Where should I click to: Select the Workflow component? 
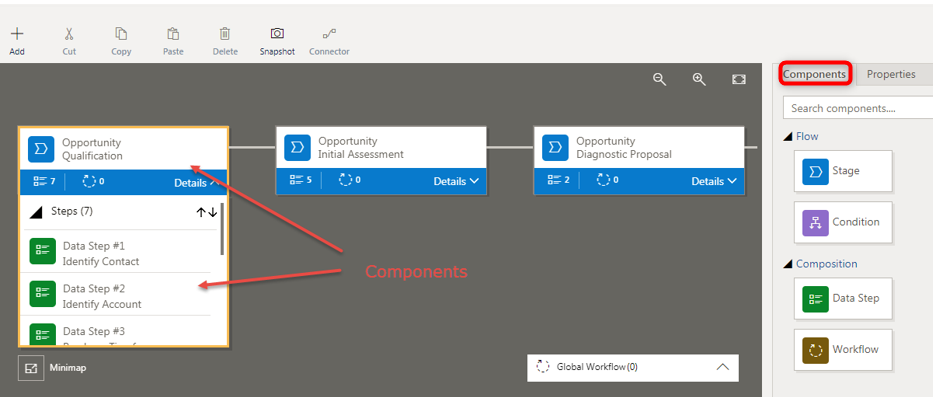[x=843, y=349]
